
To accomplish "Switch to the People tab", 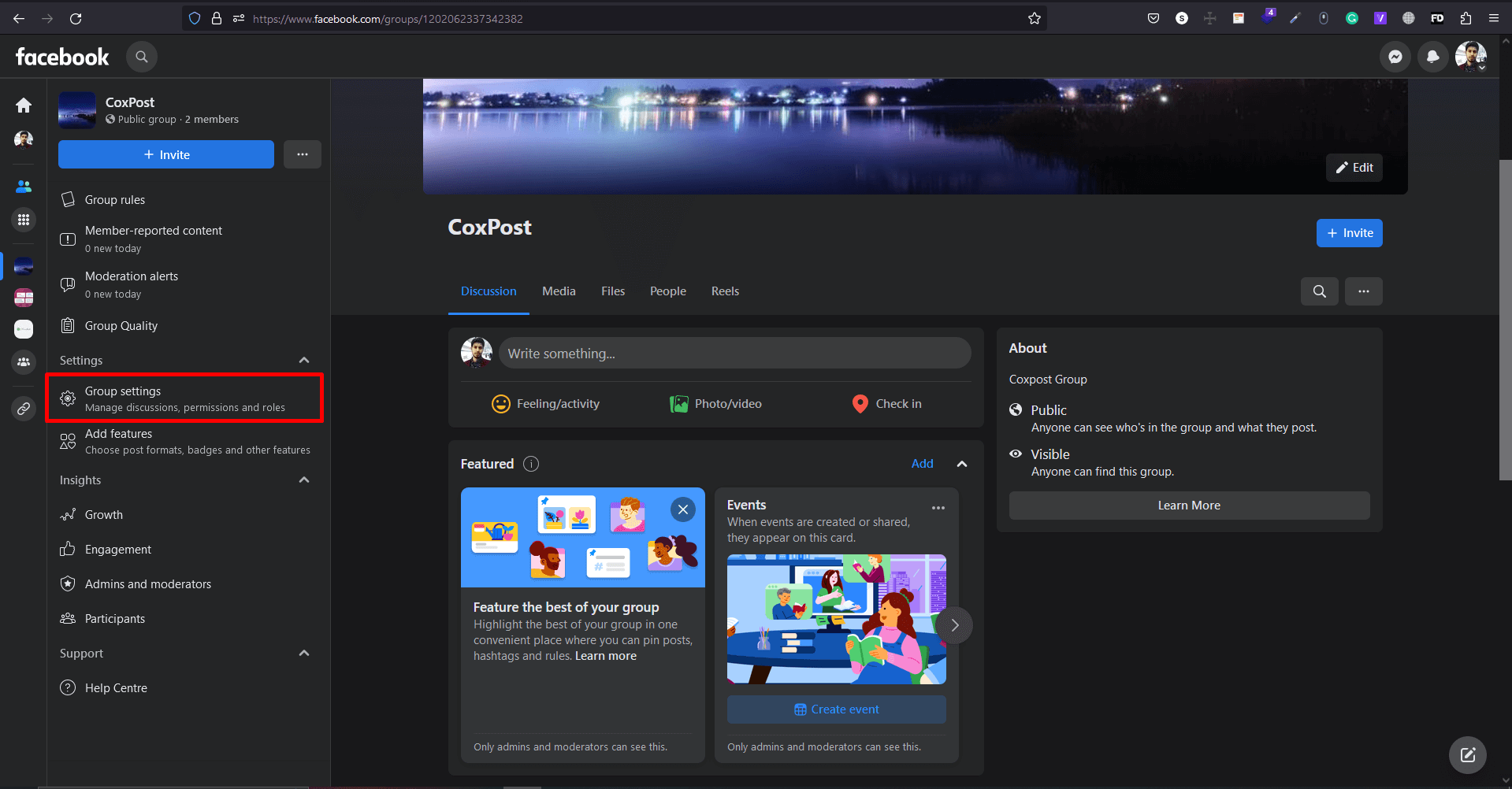I will pos(667,291).
